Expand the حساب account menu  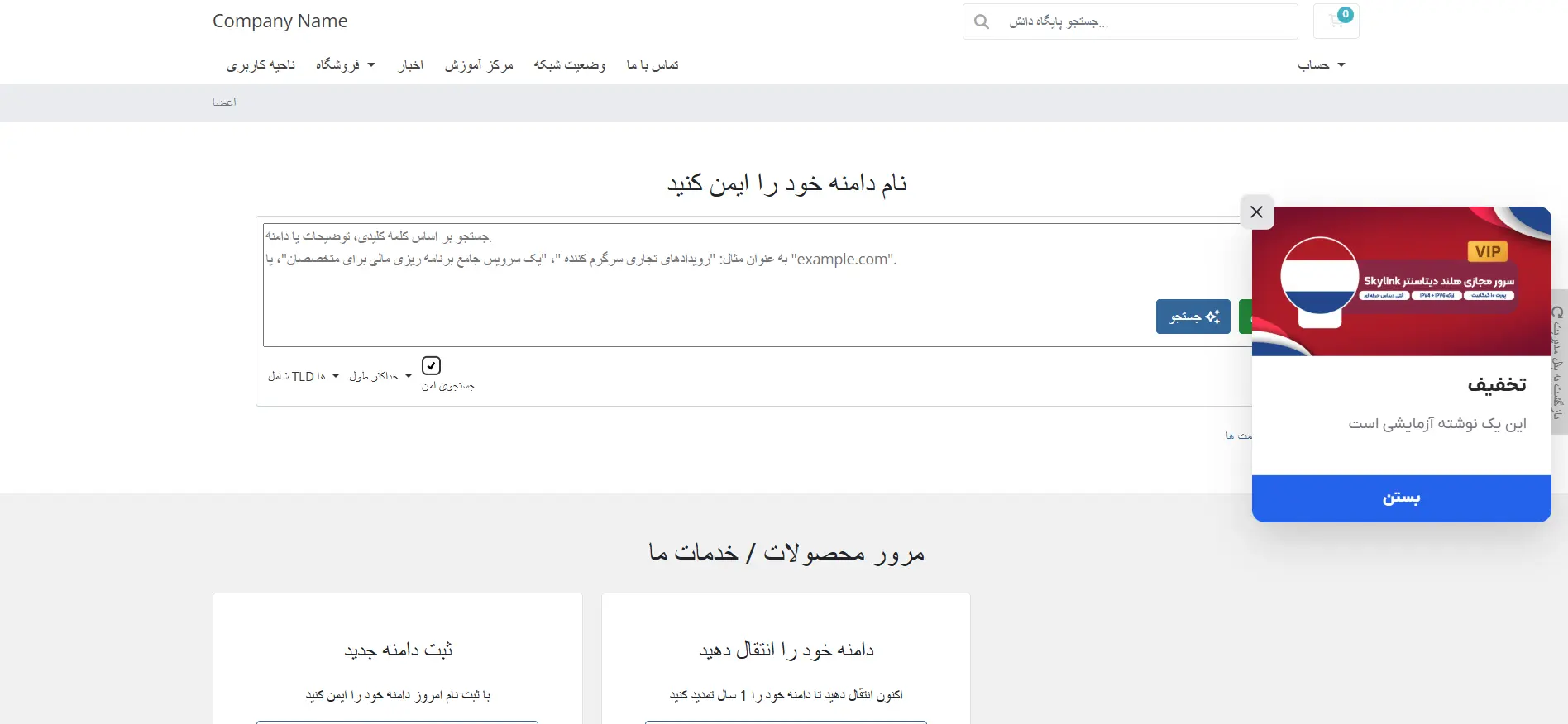tap(1321, 64)
